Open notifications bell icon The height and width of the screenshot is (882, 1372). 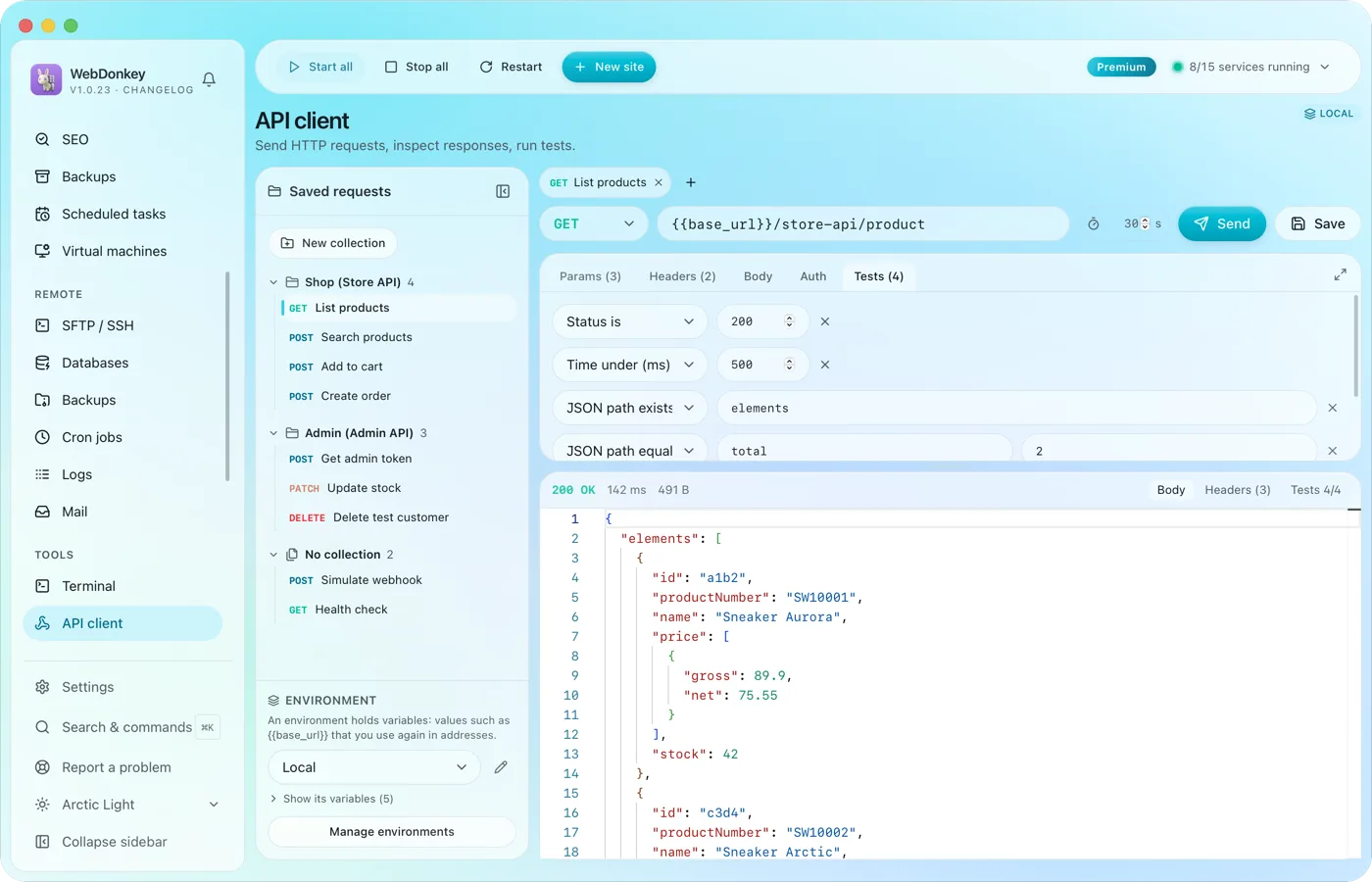pyautogui.click(x=209, y=79)
